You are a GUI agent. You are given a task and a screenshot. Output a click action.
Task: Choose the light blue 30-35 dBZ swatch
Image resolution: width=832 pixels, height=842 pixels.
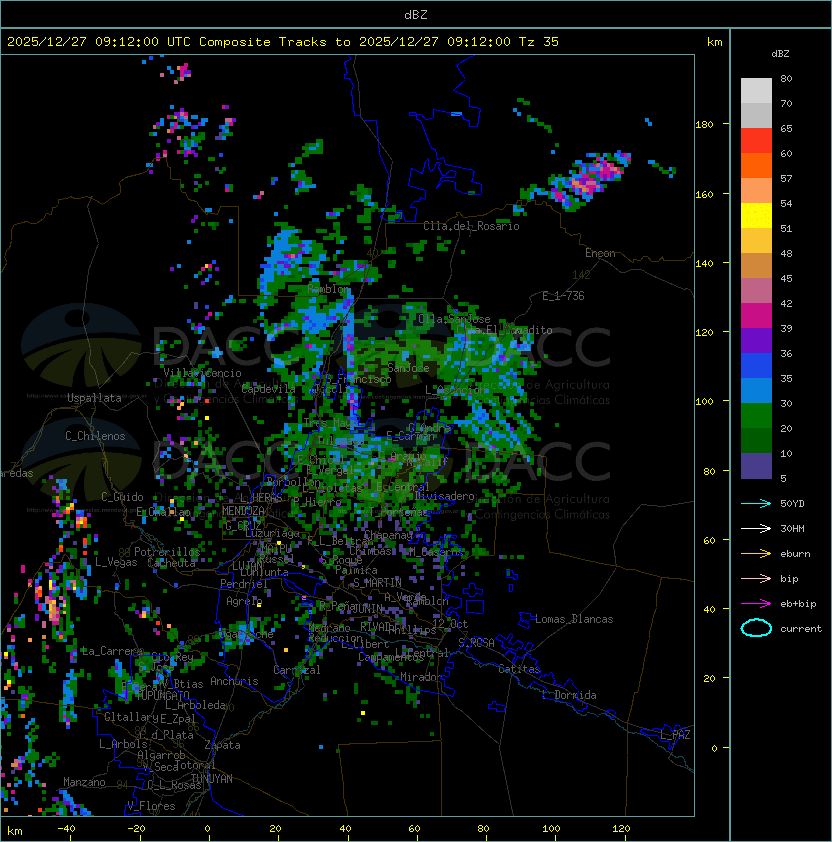(756, 391)
